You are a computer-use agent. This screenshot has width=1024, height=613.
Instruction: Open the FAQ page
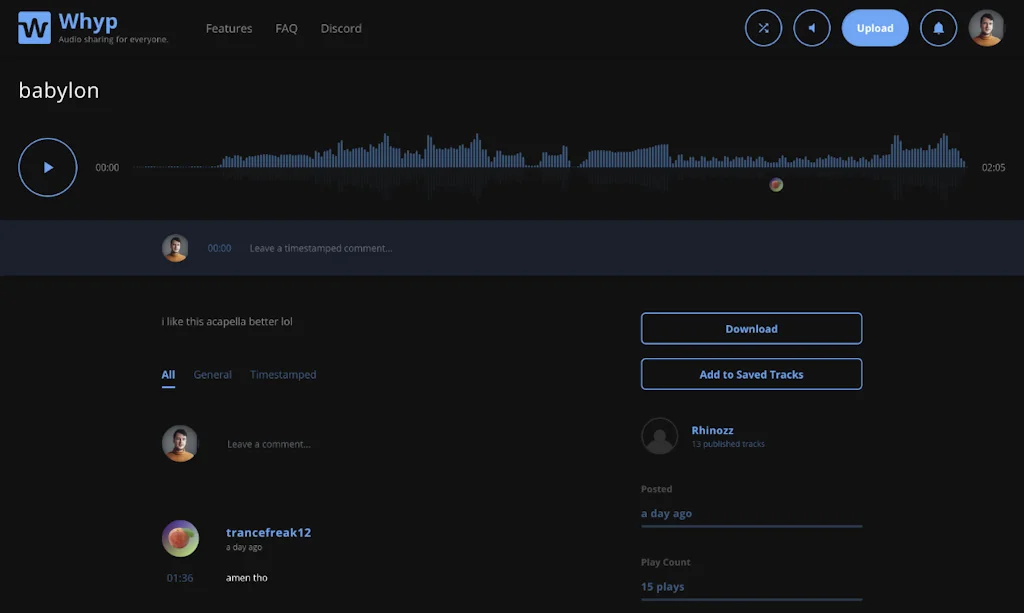click(286, 28)
